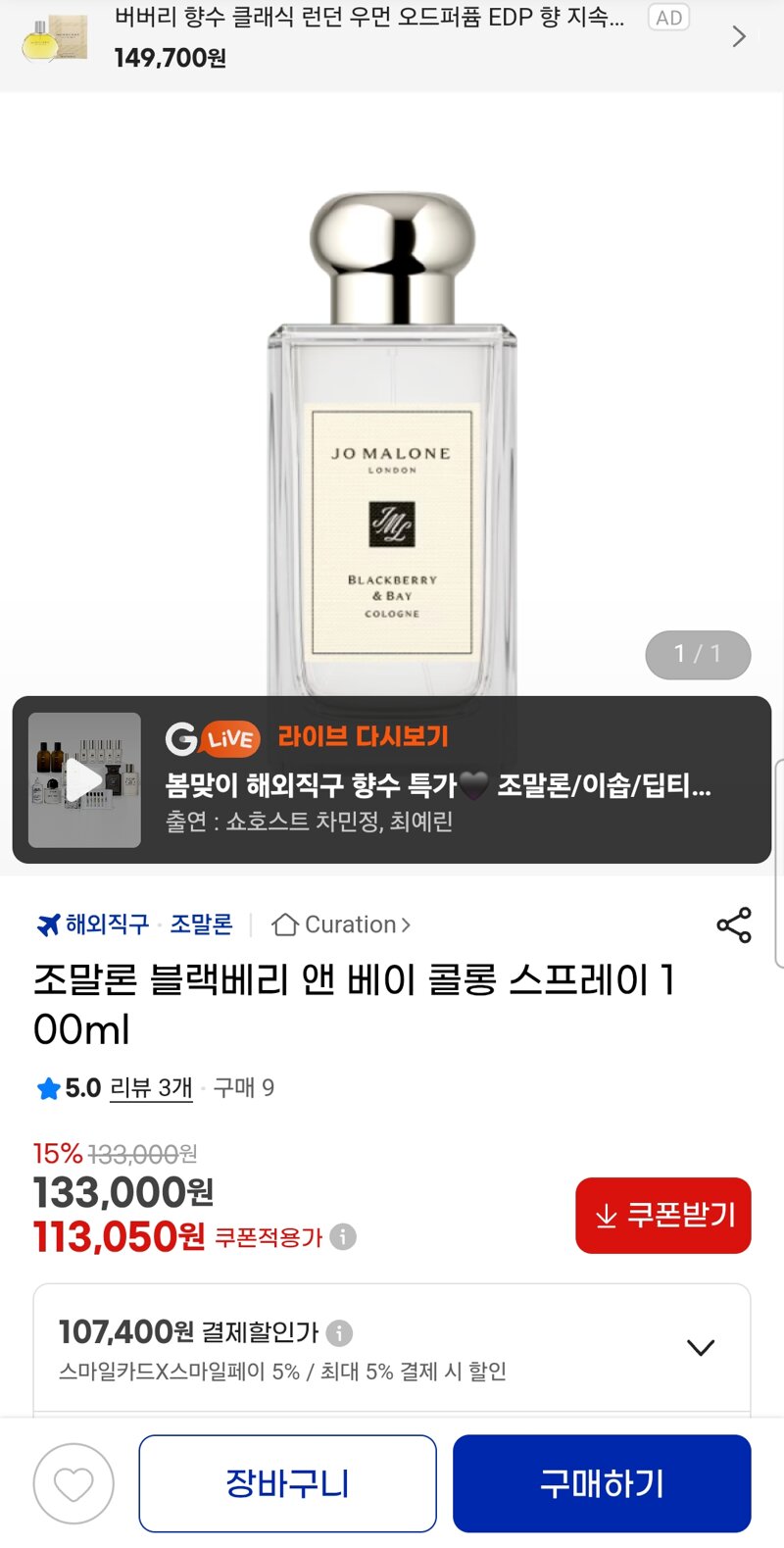Tap the 1 / 1 image counter

coord(698,655)
